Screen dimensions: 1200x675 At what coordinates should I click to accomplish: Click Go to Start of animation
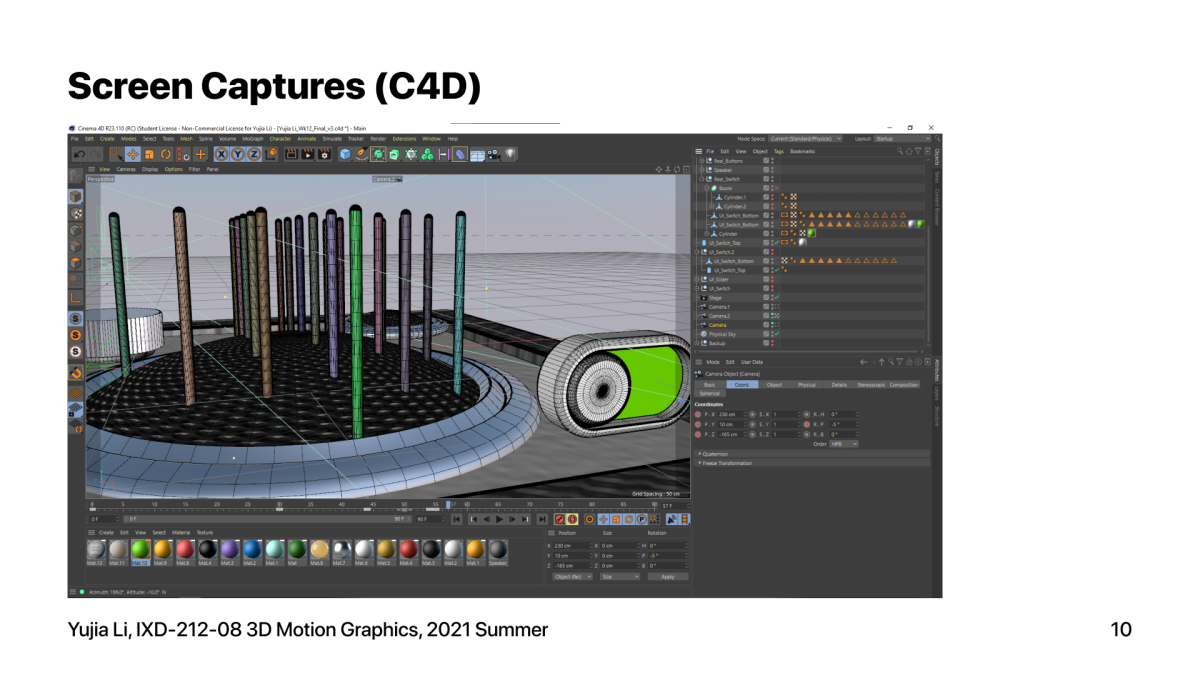click(456, 519)
